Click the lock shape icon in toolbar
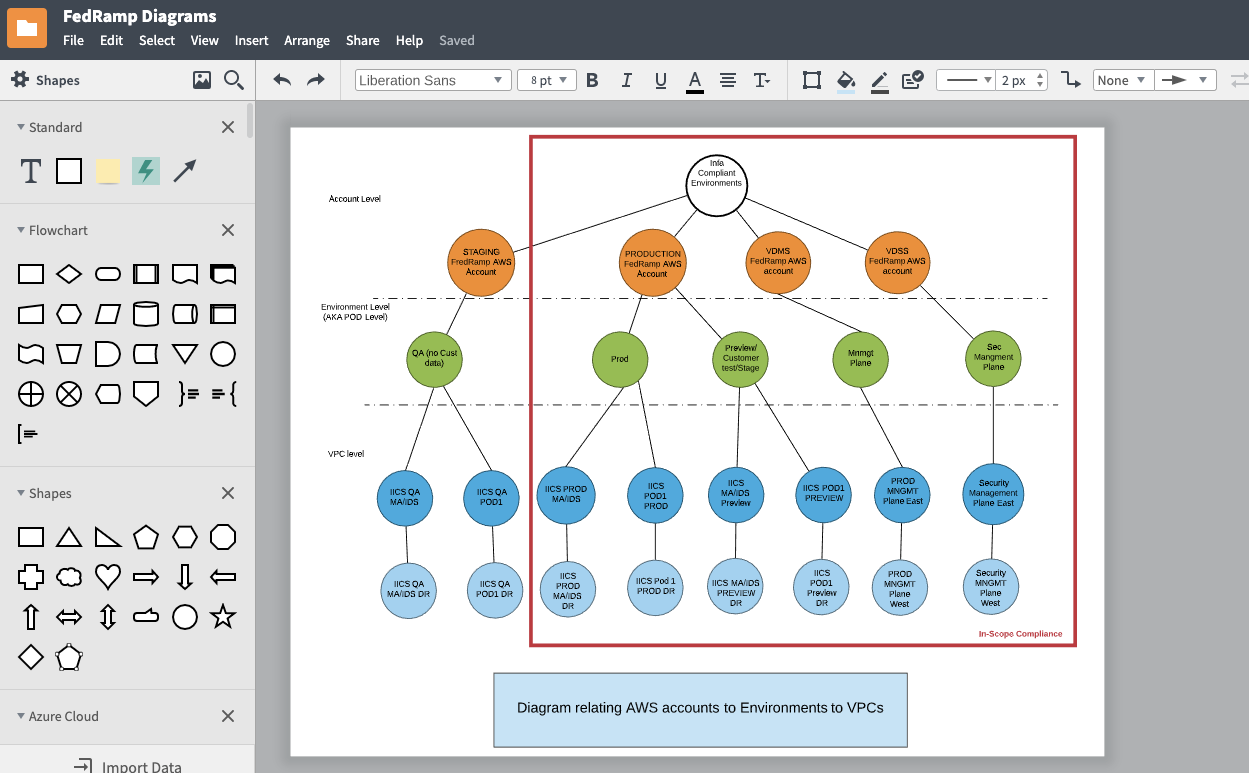Viewport: 1249px width, 773px height. coord(912,80)
